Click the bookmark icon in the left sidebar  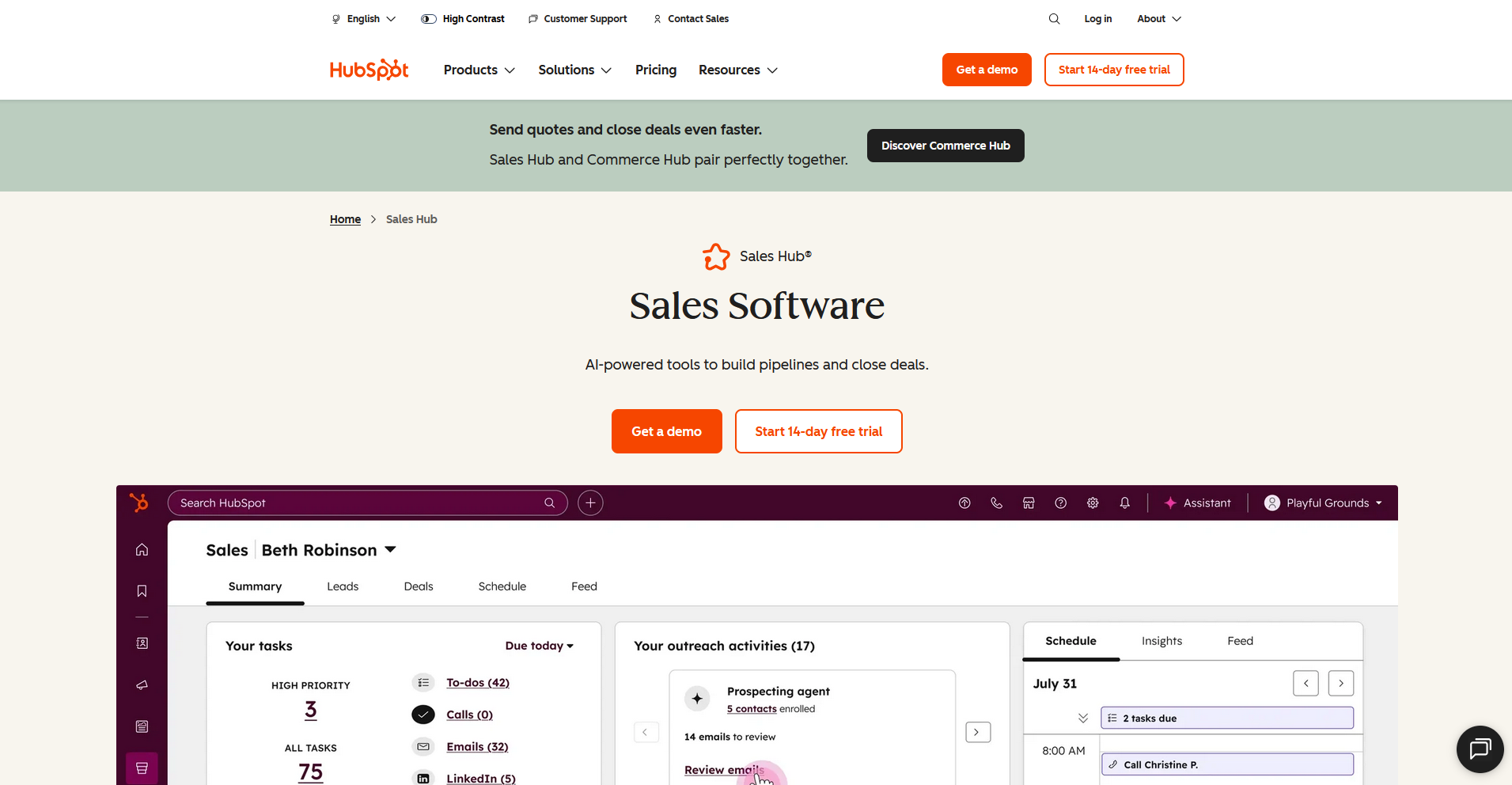tap(142, 591)
